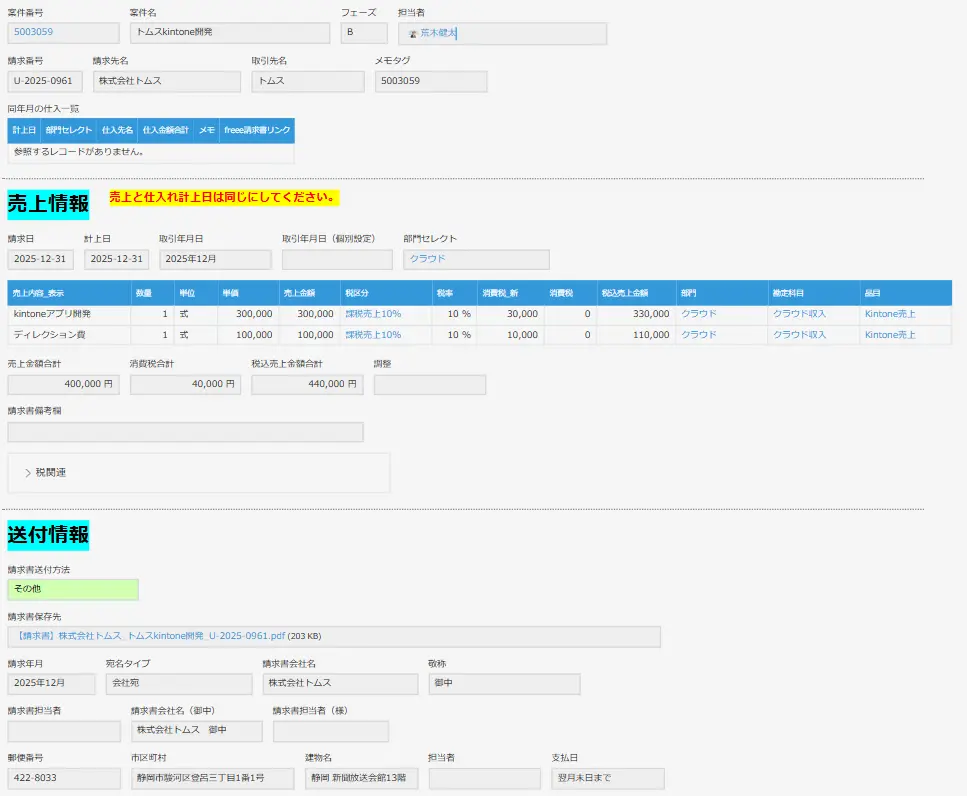Click the 取引年月日(個別設定) field
Image resolution: width=967 pixels, height=796 pixels.
point(337,260)
